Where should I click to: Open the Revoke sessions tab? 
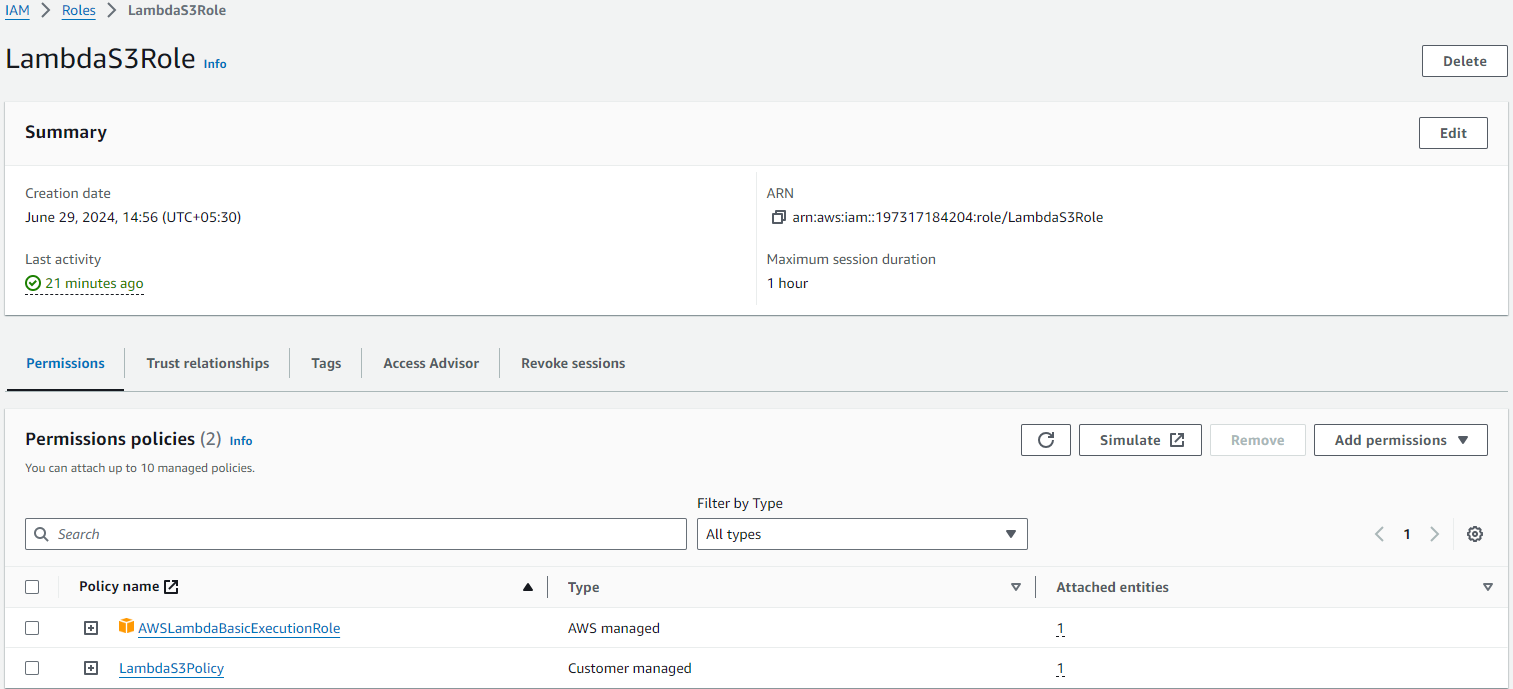point(572,363)
